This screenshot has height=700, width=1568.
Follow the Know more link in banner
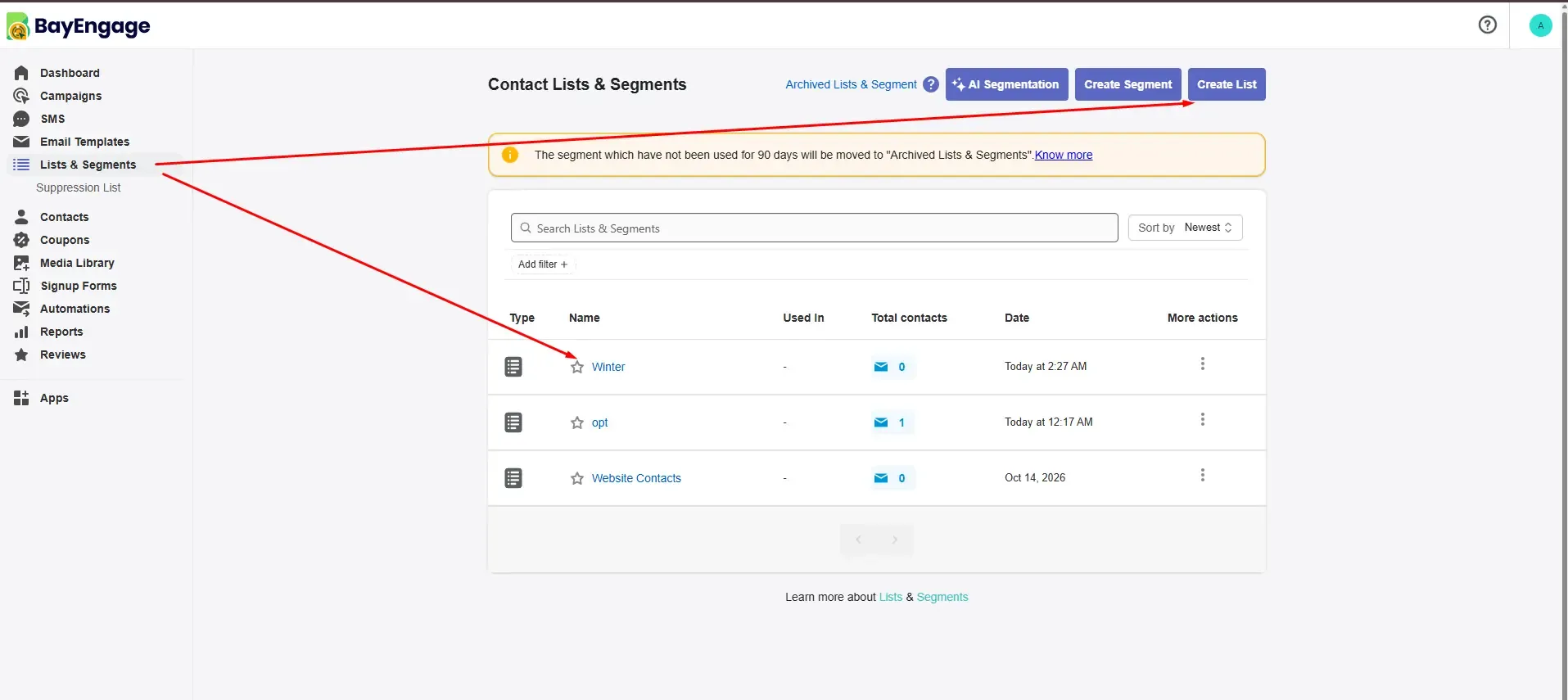(1063, 155)
